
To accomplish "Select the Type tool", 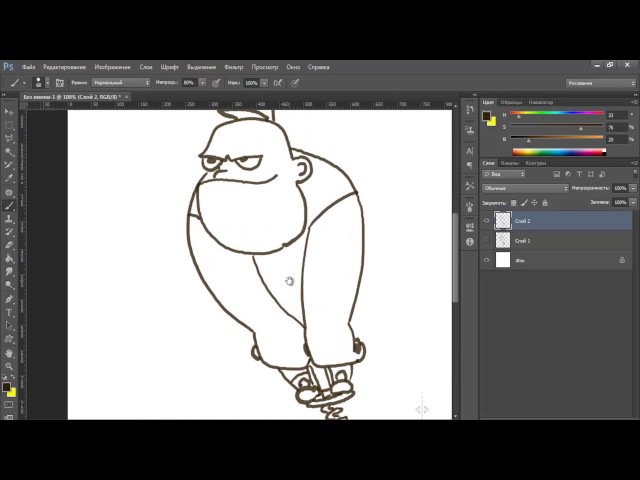I will [x=9, y=313].
